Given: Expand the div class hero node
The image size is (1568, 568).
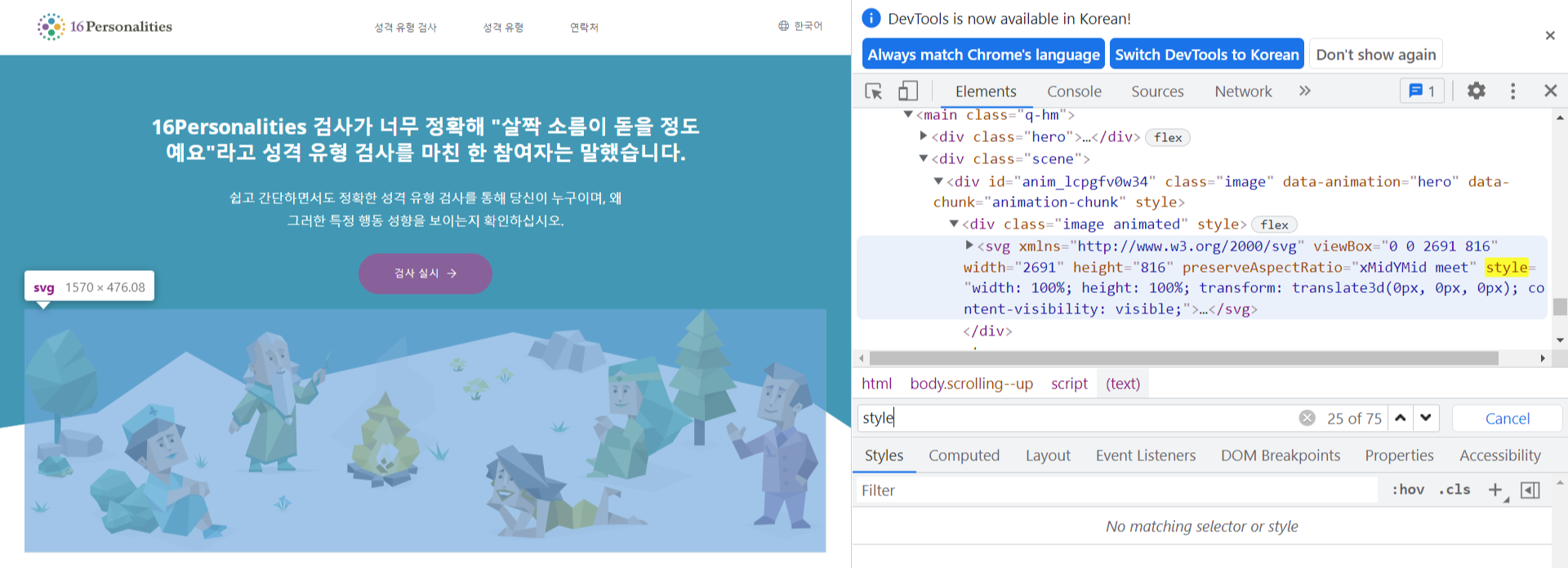Looking at the screenshot, I should 923,136.
